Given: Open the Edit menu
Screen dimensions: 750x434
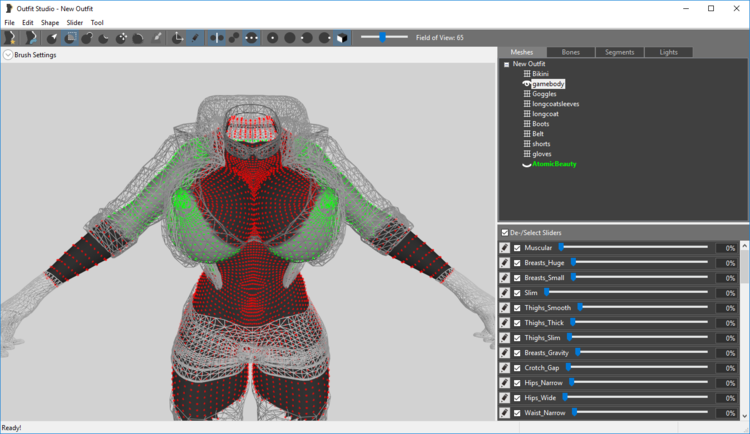Looking at the screenshot, I should coord(28,22).
